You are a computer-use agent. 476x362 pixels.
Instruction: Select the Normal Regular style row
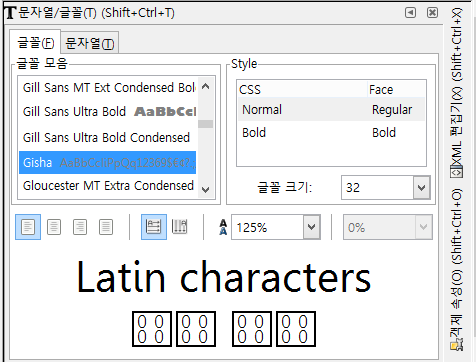(x=331, y=110)
